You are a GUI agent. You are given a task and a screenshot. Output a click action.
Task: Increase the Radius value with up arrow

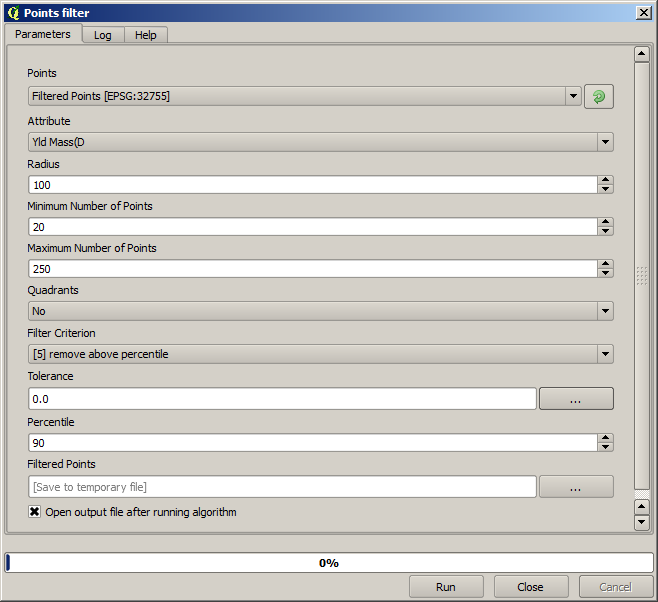(x=605, y=180)
